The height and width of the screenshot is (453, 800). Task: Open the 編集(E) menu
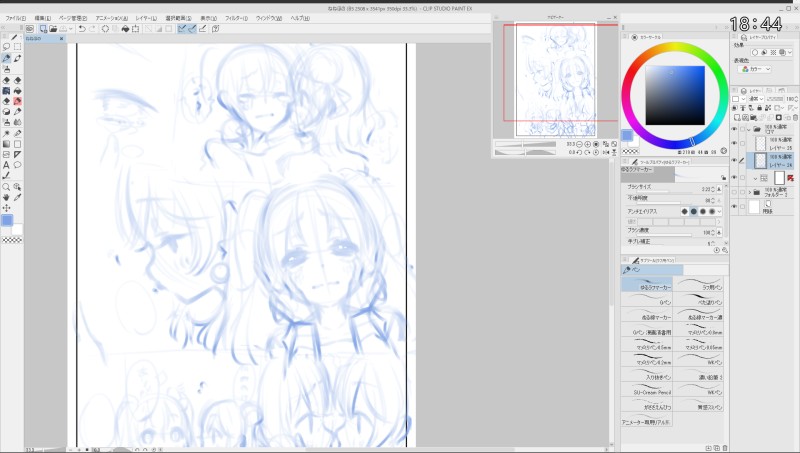(x=43, y=18)
